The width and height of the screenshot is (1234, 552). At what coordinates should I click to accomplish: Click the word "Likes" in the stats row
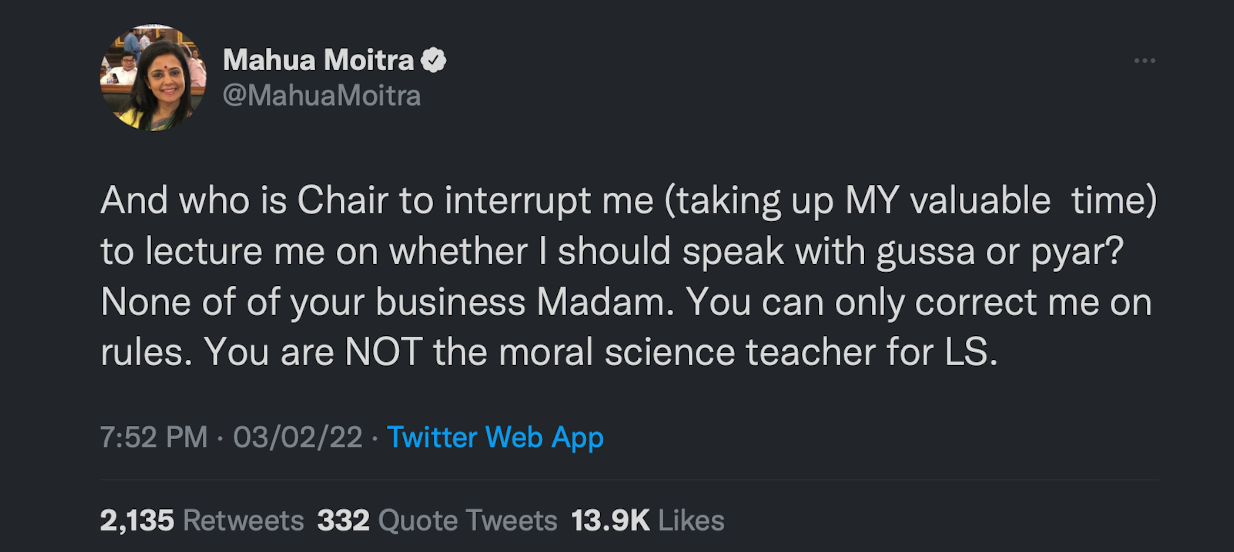[x=691, y=520]
